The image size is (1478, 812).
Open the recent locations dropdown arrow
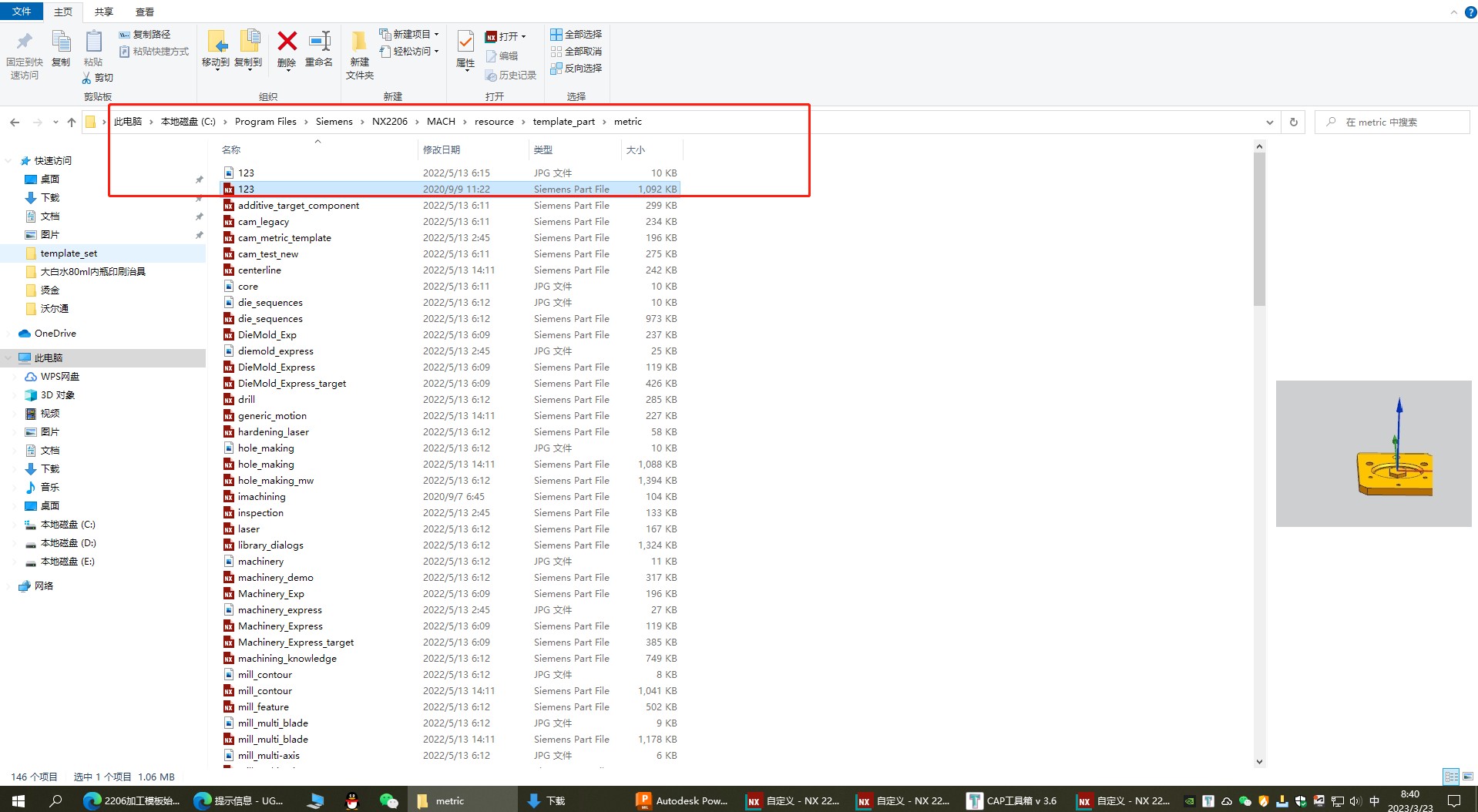point(55,122)
